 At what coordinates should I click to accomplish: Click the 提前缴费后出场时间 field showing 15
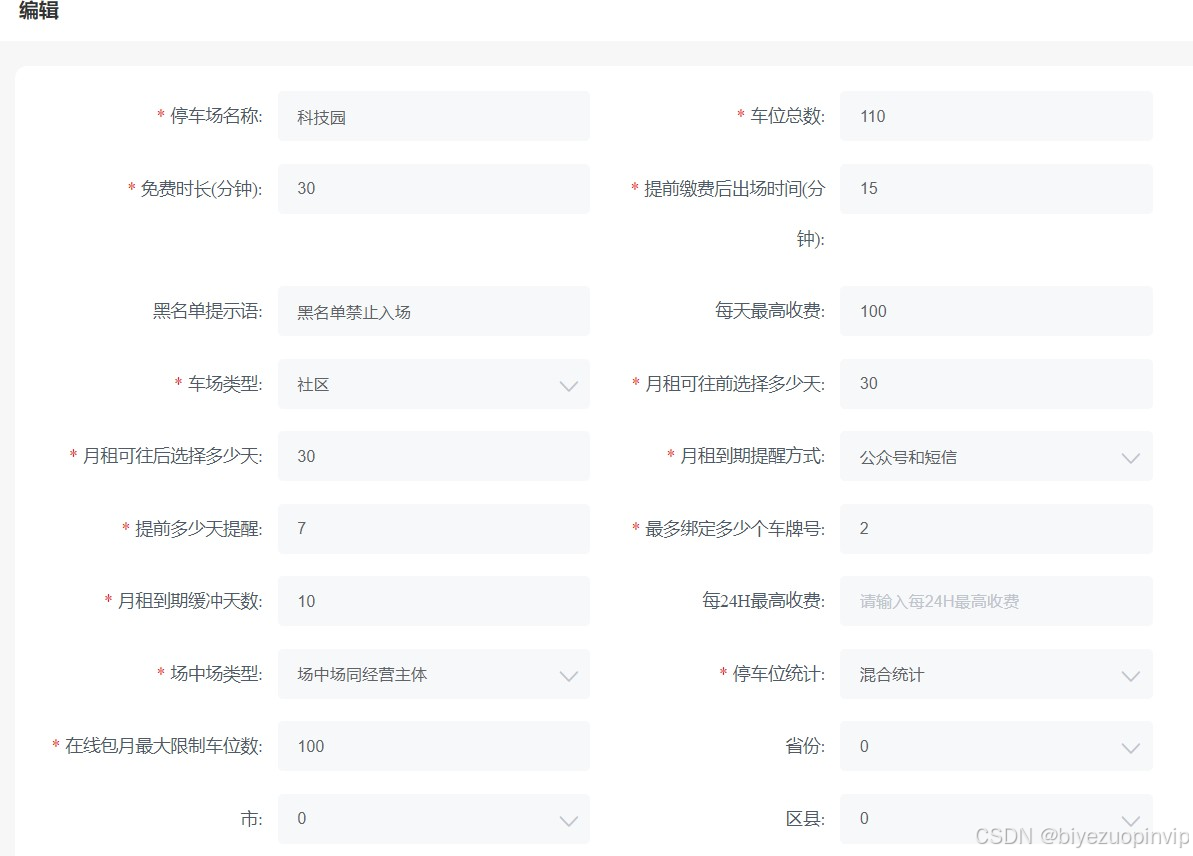pyautogui.click(x=996, y=188)
